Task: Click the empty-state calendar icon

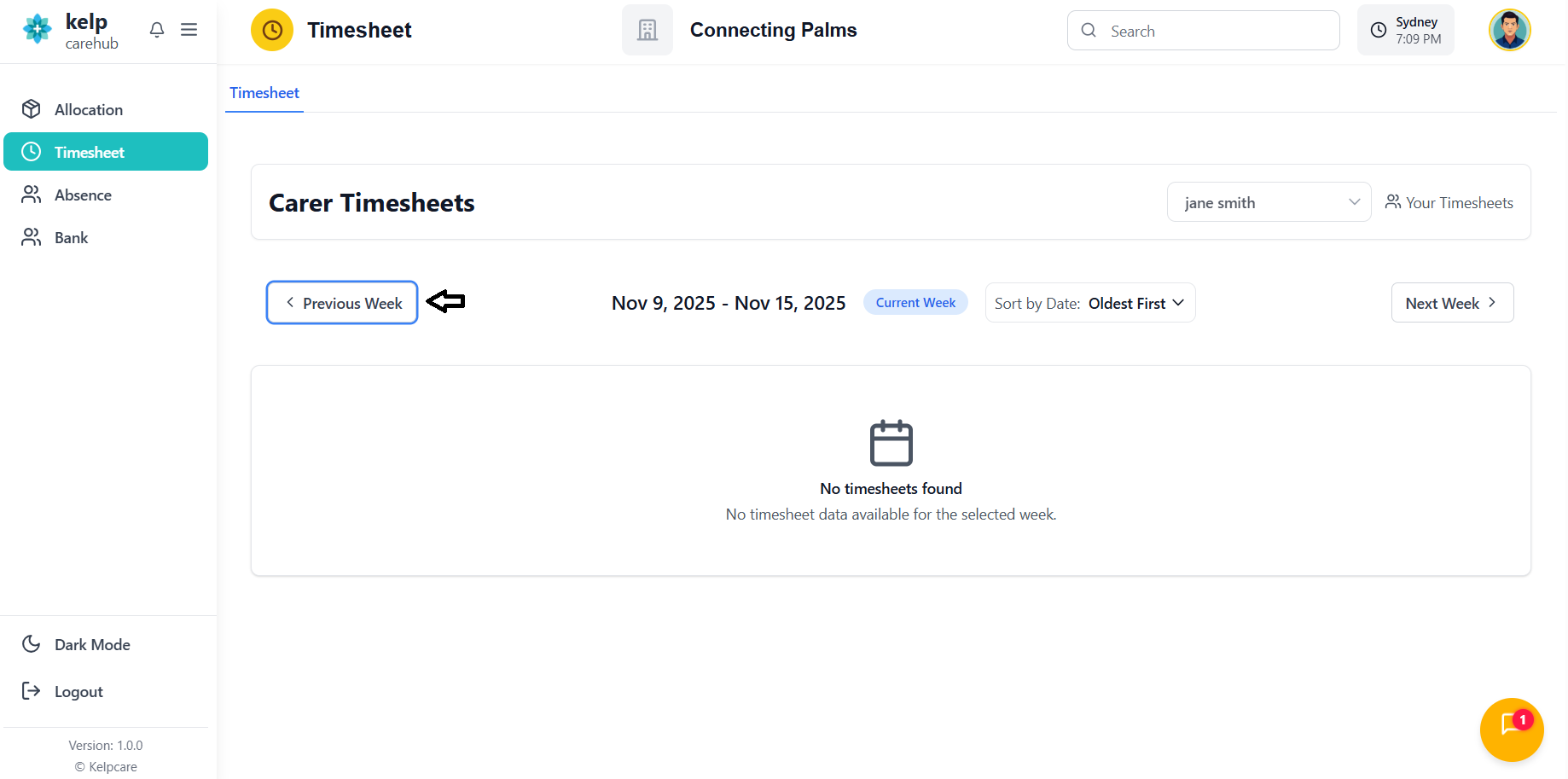Action: (891, 443)
